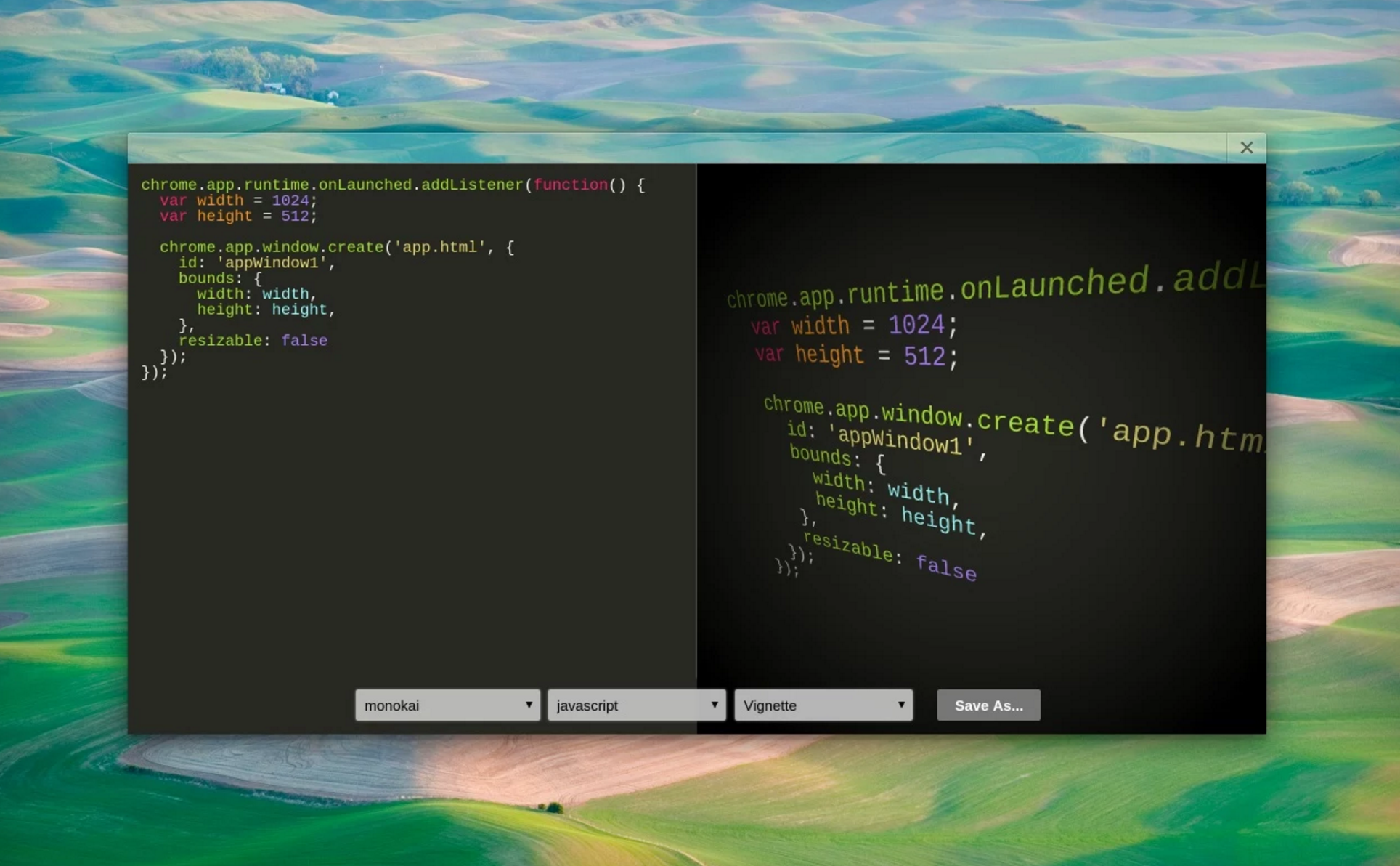Click the 512 value in left editor
Viewport: 1400px width, 866px height.
tap(295, 216)
